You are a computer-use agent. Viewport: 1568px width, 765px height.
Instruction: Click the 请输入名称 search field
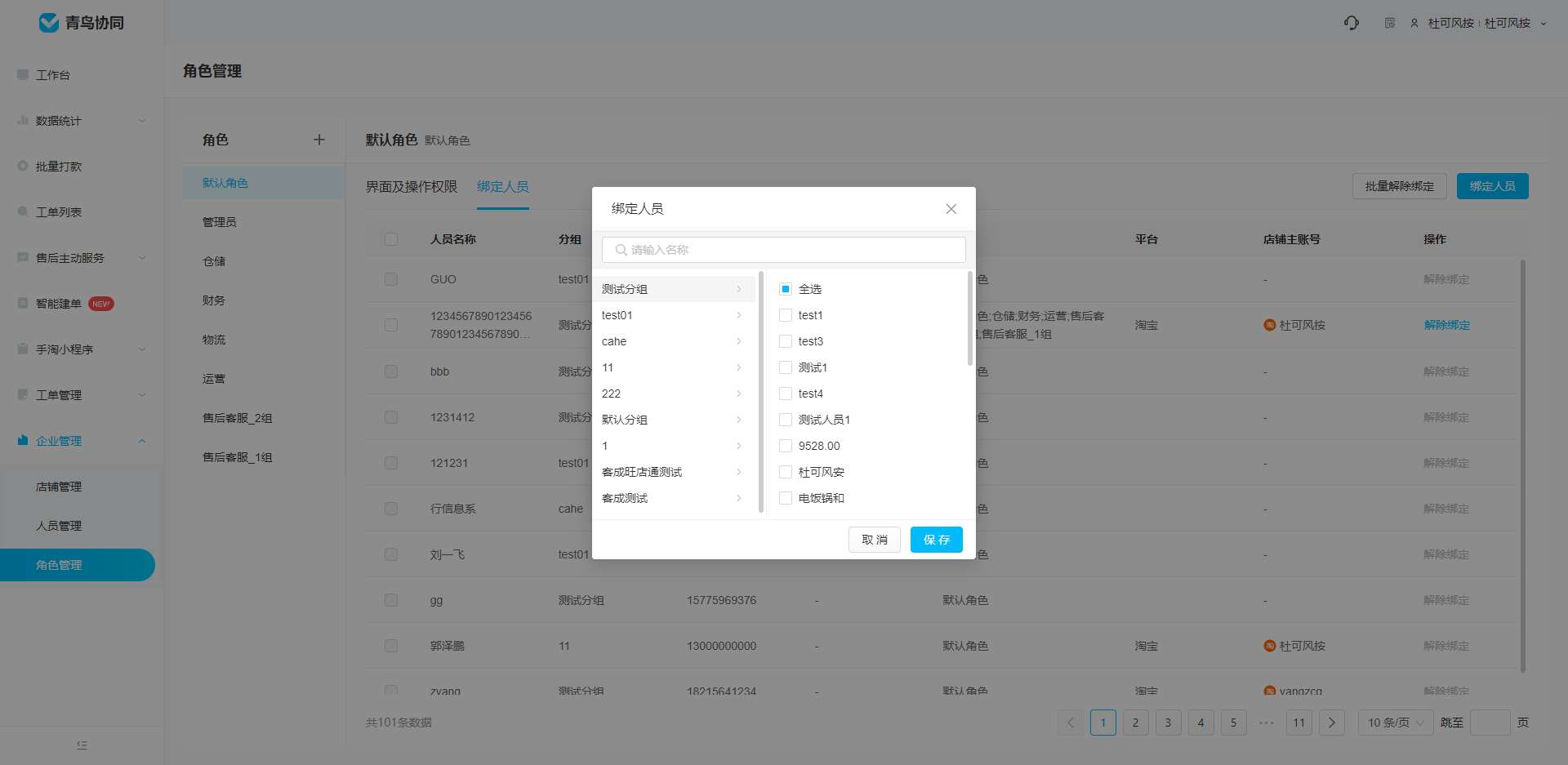[784, 250]
